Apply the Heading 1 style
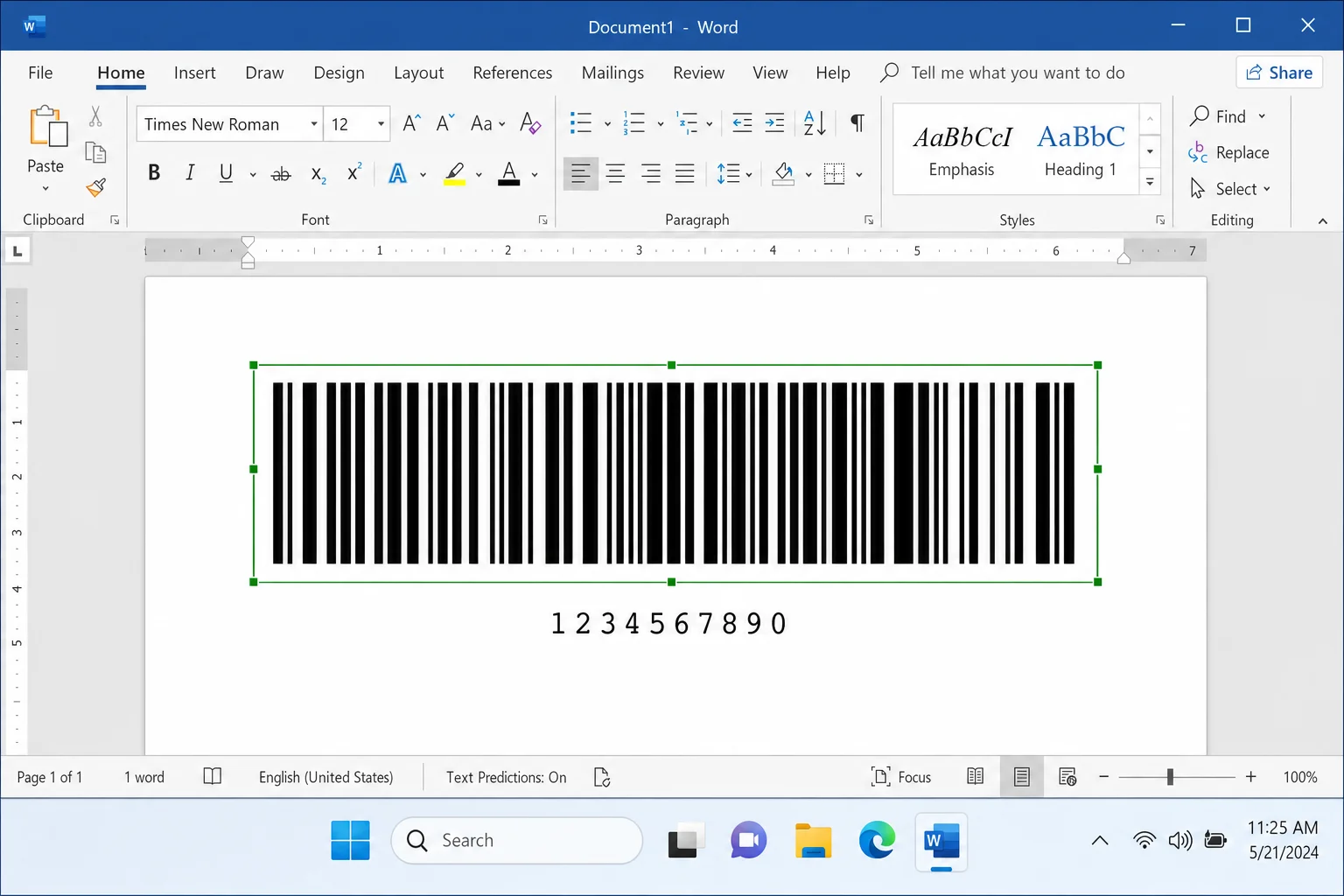The height and width of the screenshot is (896, 1344). click(1081, 150)
